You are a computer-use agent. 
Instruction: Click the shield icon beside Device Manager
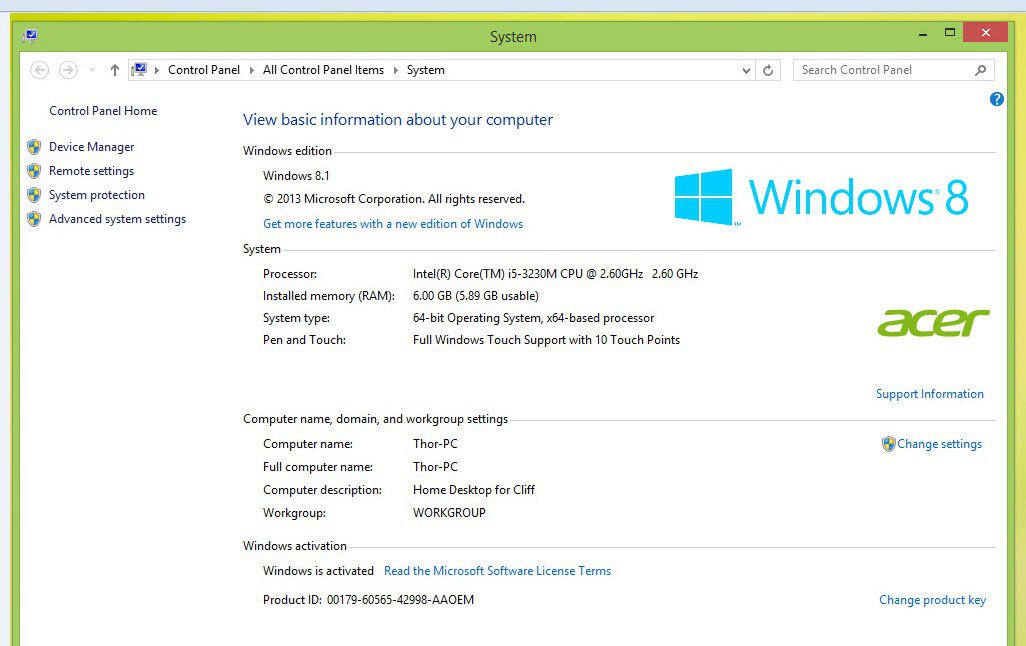click(x=34, y=147)
